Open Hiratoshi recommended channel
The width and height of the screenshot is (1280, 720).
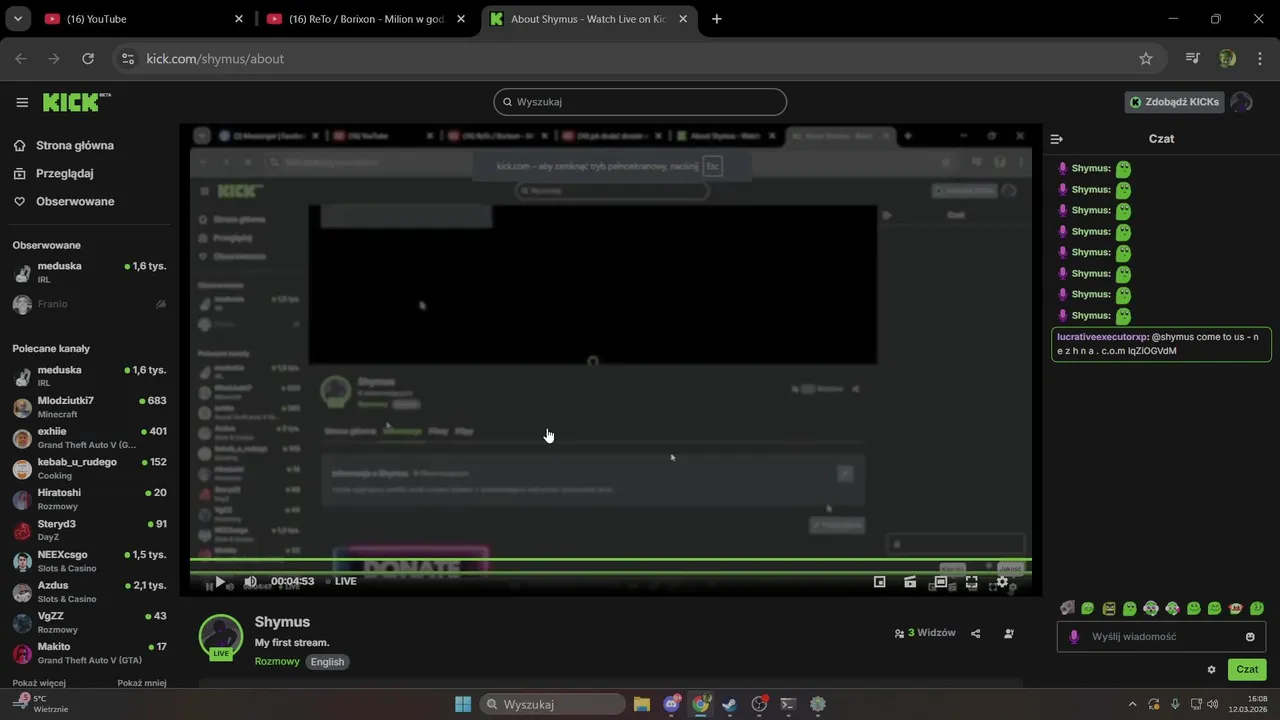(89, 499)
